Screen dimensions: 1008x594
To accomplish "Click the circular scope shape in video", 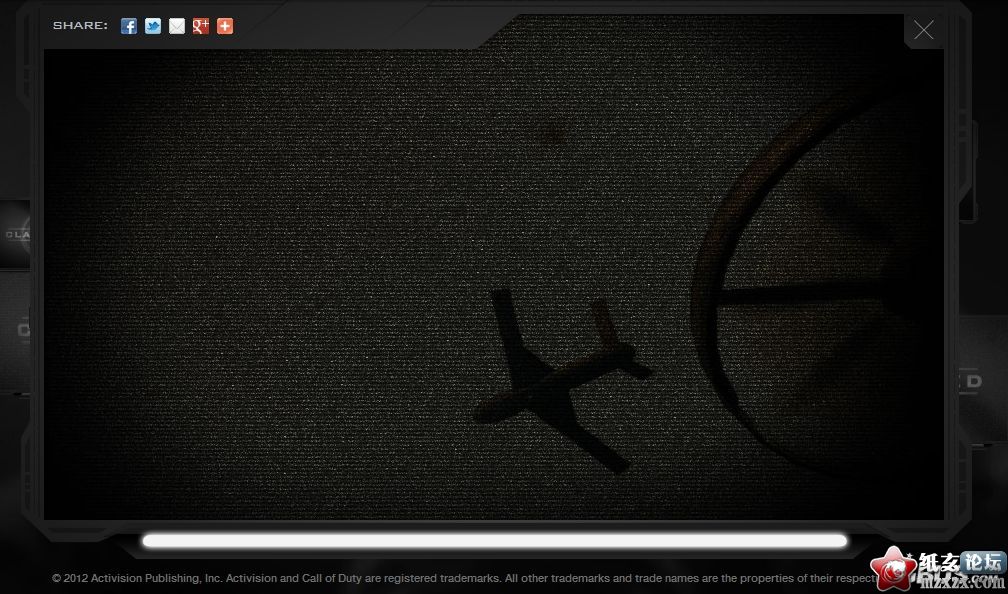I will coord(810,290).
